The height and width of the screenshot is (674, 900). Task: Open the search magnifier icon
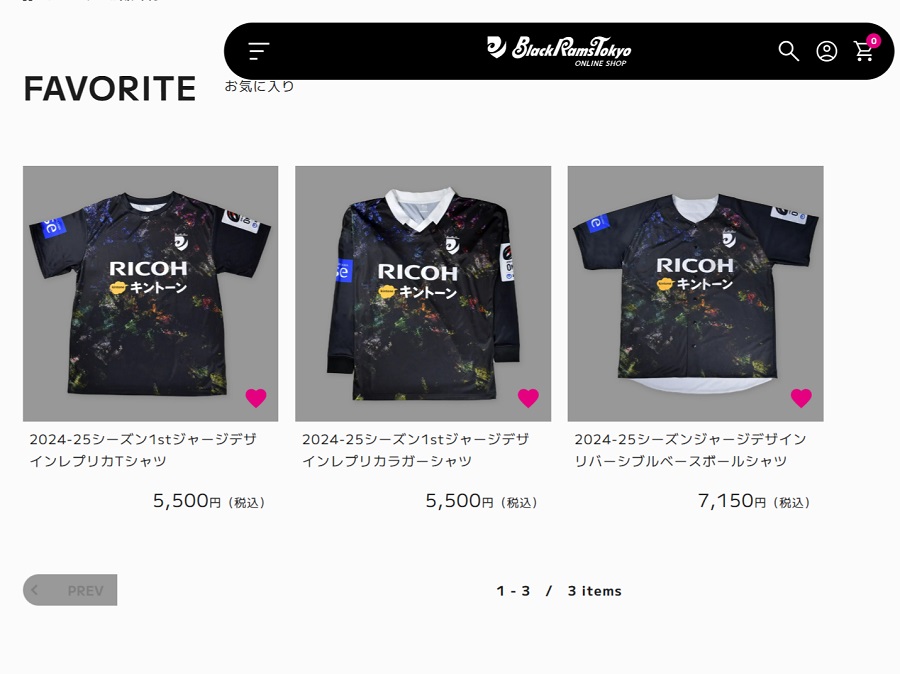[x=788, y=51]
